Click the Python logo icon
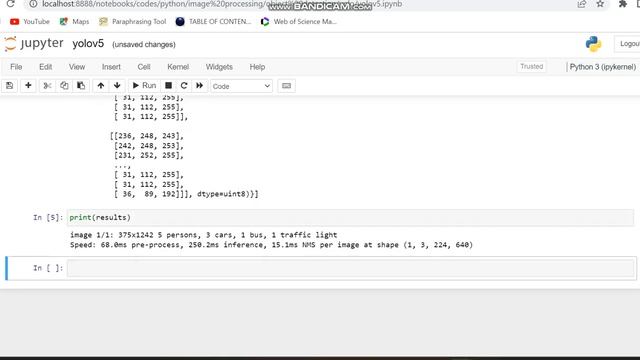The width and height of the screenshot is (640, 360). coord(593,44)
